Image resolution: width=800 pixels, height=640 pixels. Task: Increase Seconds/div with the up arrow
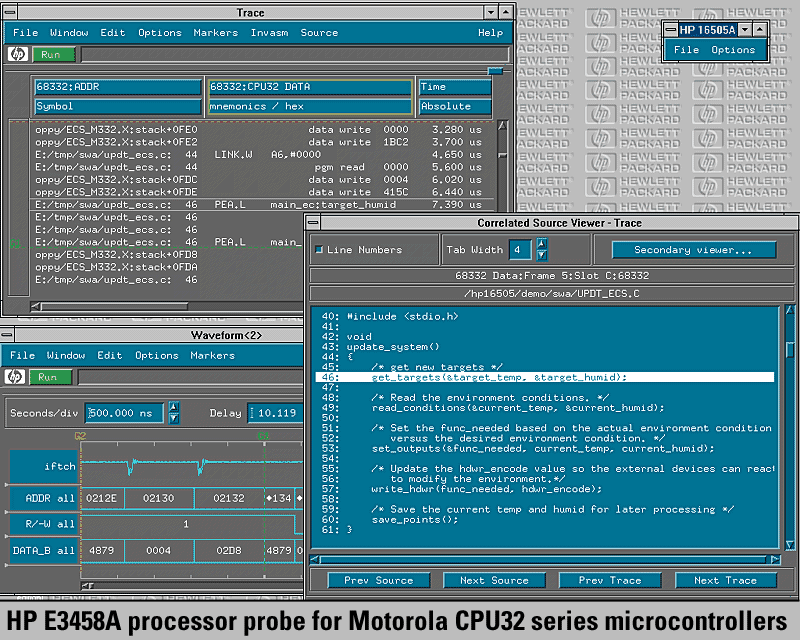(174, 407)
